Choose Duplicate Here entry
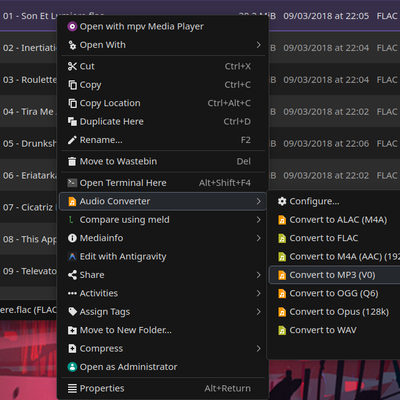400x400 pixels. point(163,121)
